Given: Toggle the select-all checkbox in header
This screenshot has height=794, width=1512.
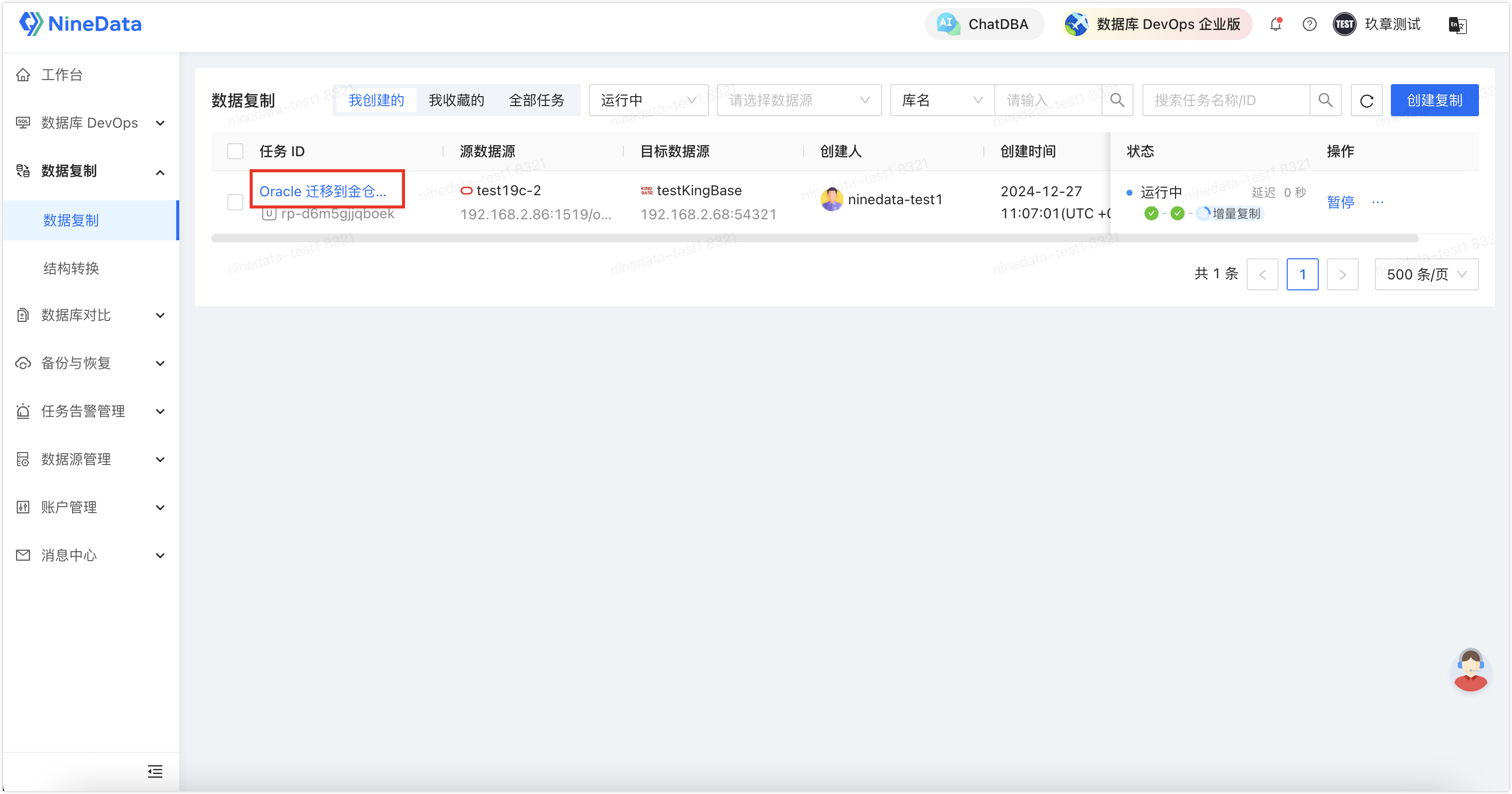Looking at the screenshot, I should coord(235,151).
